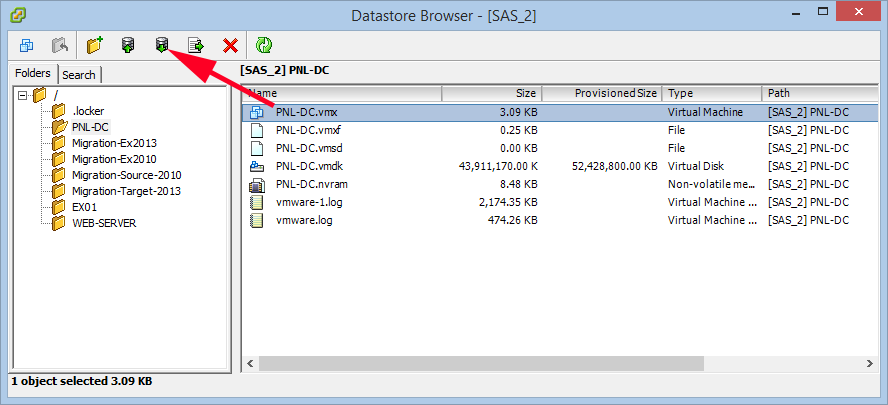This screenshot has height=405, width=888.
Task: Select the PNL-DC.nvram file
Action: pos(311,185)
